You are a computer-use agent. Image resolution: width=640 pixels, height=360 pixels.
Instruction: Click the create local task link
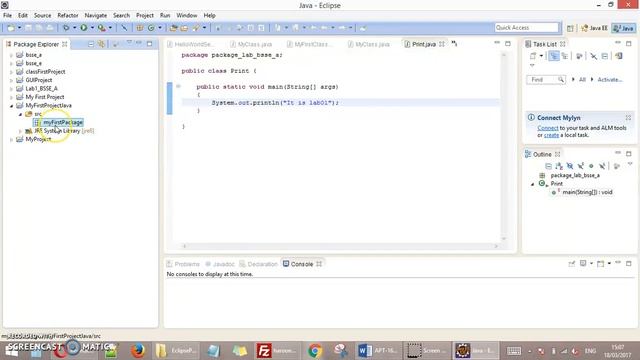click(551, 135)
